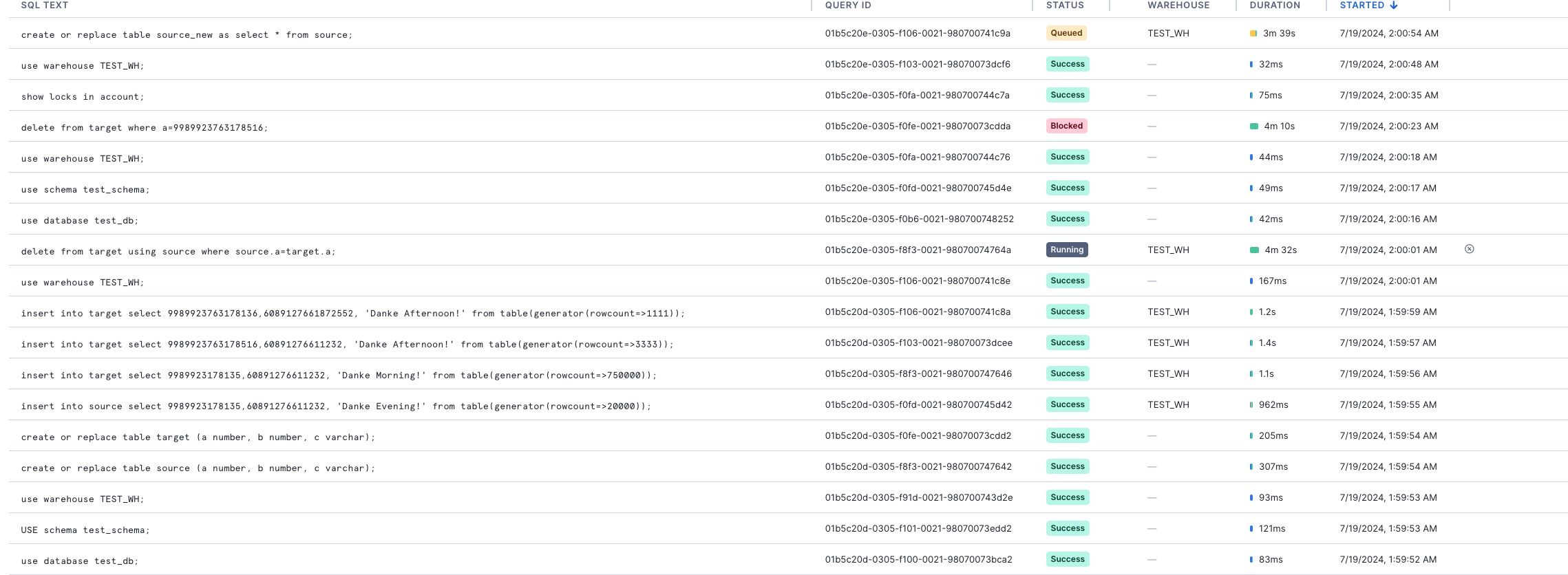Click TEST_WH warehouse in the Queued row
1568x575 pixels.
pyautogui.click(x=1168, y=33)
